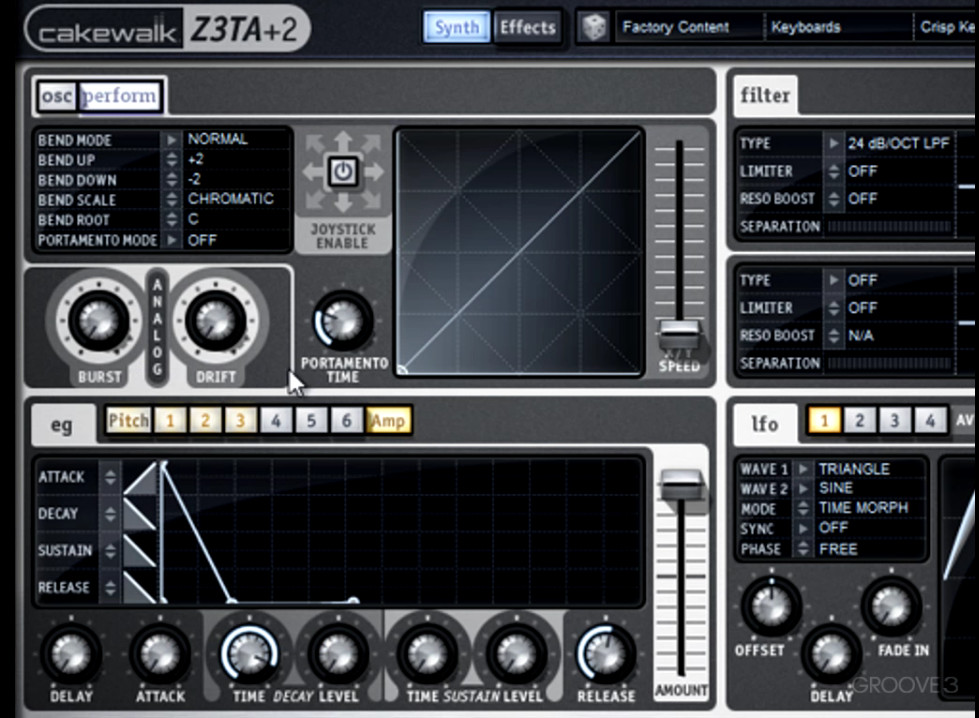Screen dimensions: 979x718
Task: Click the envelope Delay knob
Action: coord(70,654)
